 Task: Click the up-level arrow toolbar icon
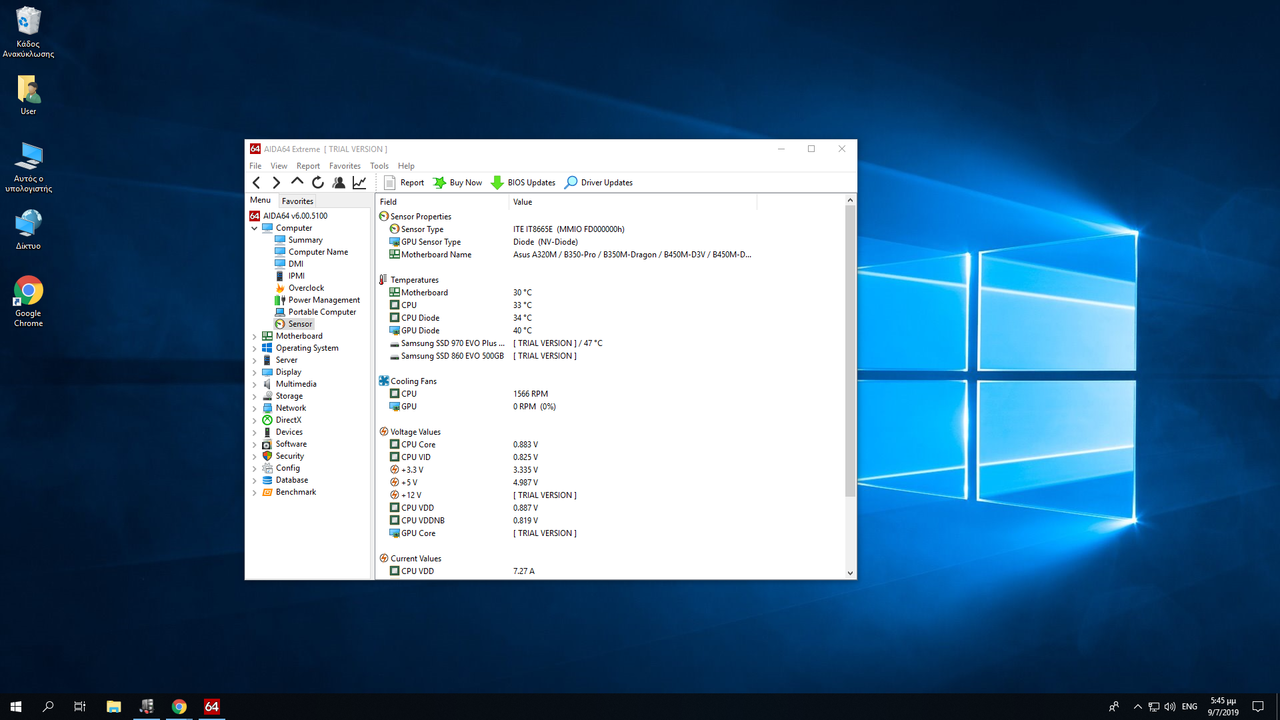[x=297, y=182]
